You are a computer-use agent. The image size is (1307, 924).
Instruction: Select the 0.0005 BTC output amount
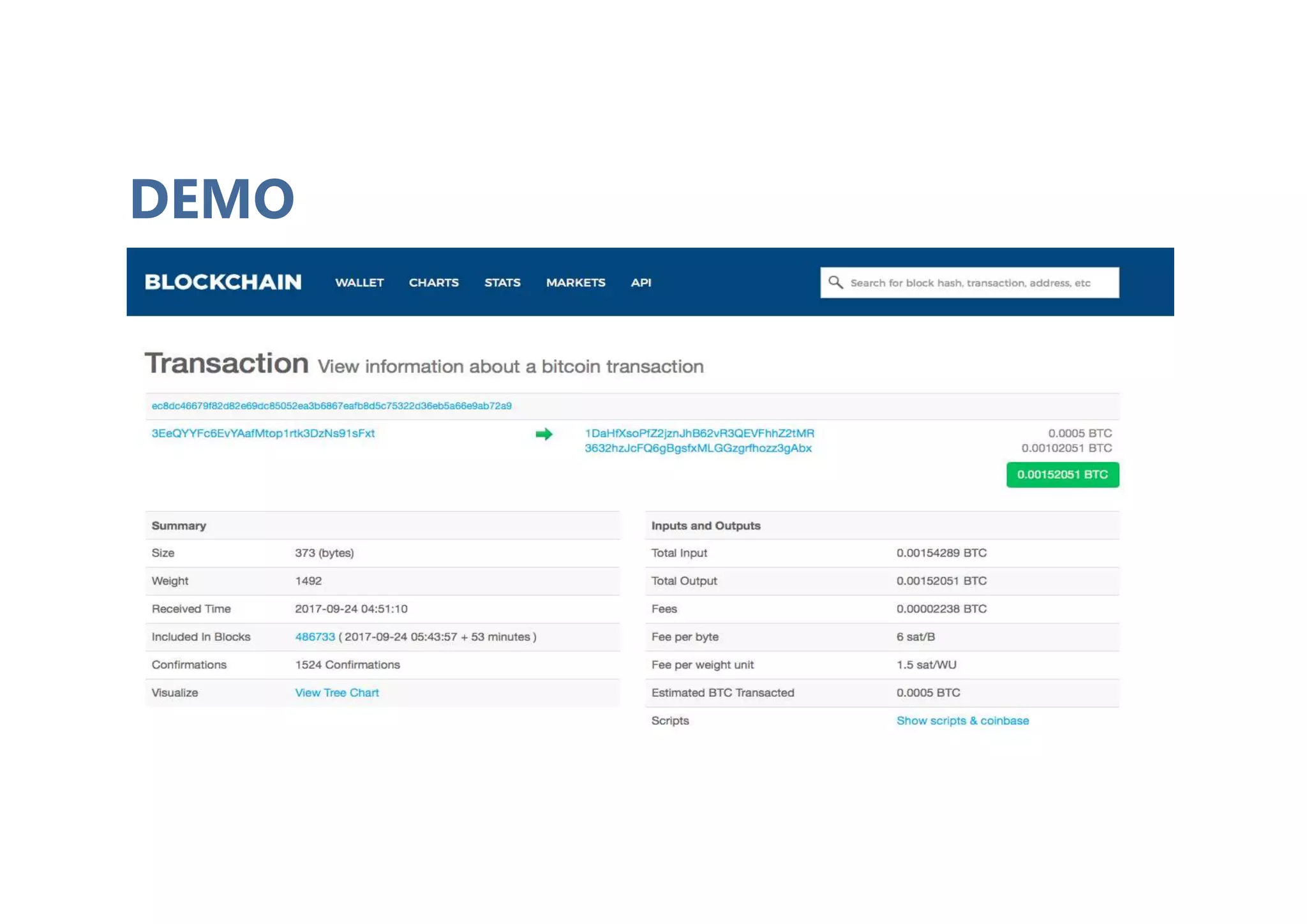click(x=1080, y=433)
